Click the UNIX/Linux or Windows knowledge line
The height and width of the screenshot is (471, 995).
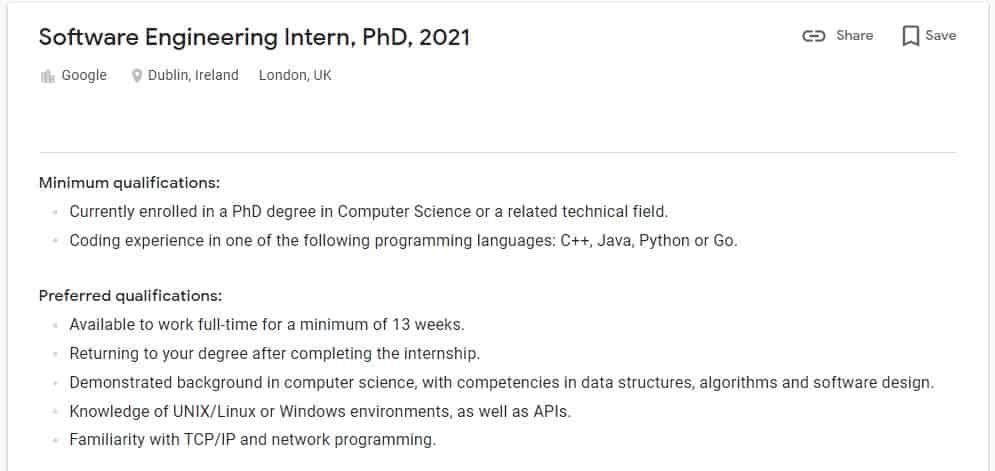(x=320, y=411)
